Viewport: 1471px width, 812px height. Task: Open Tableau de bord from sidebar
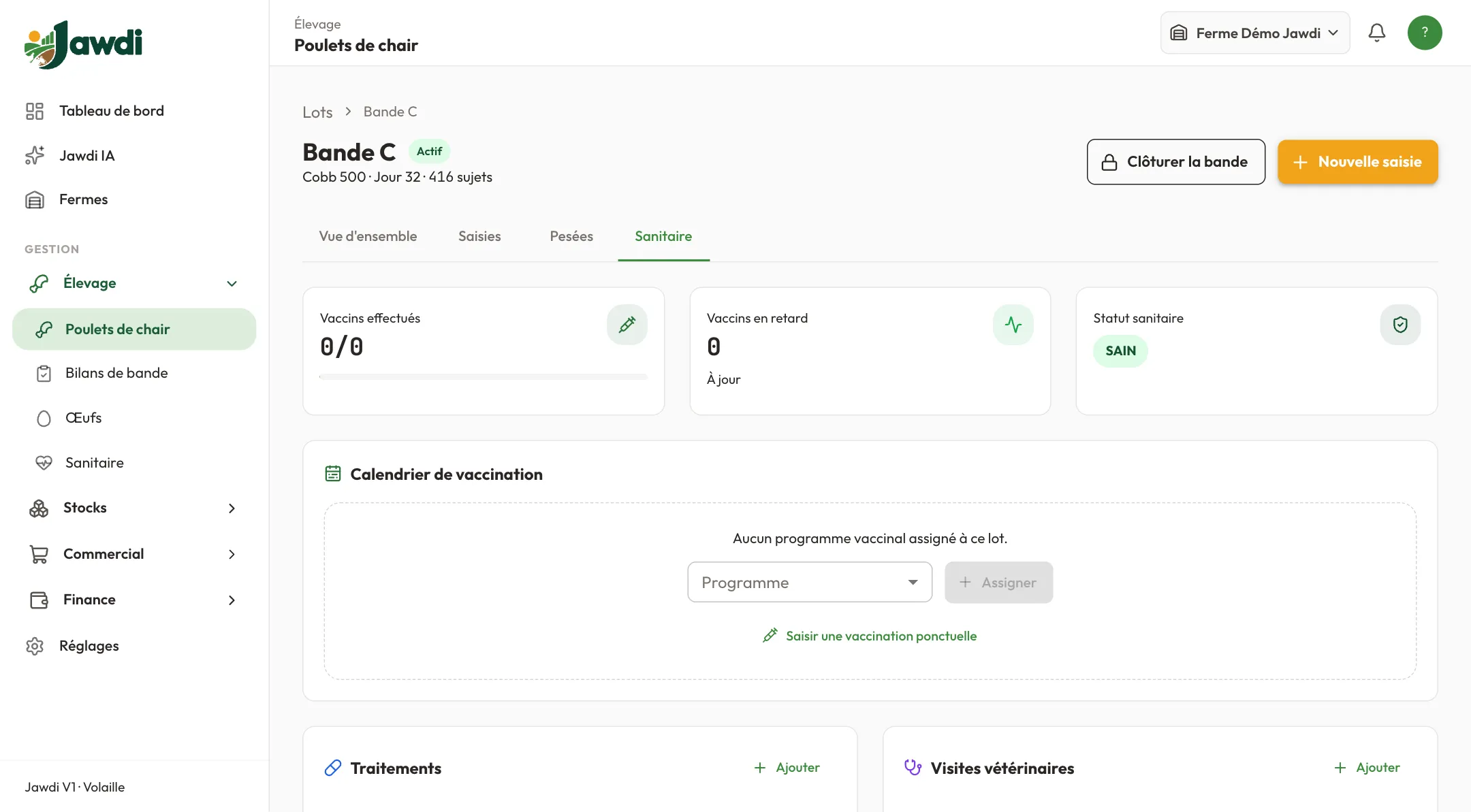[134, 111]
